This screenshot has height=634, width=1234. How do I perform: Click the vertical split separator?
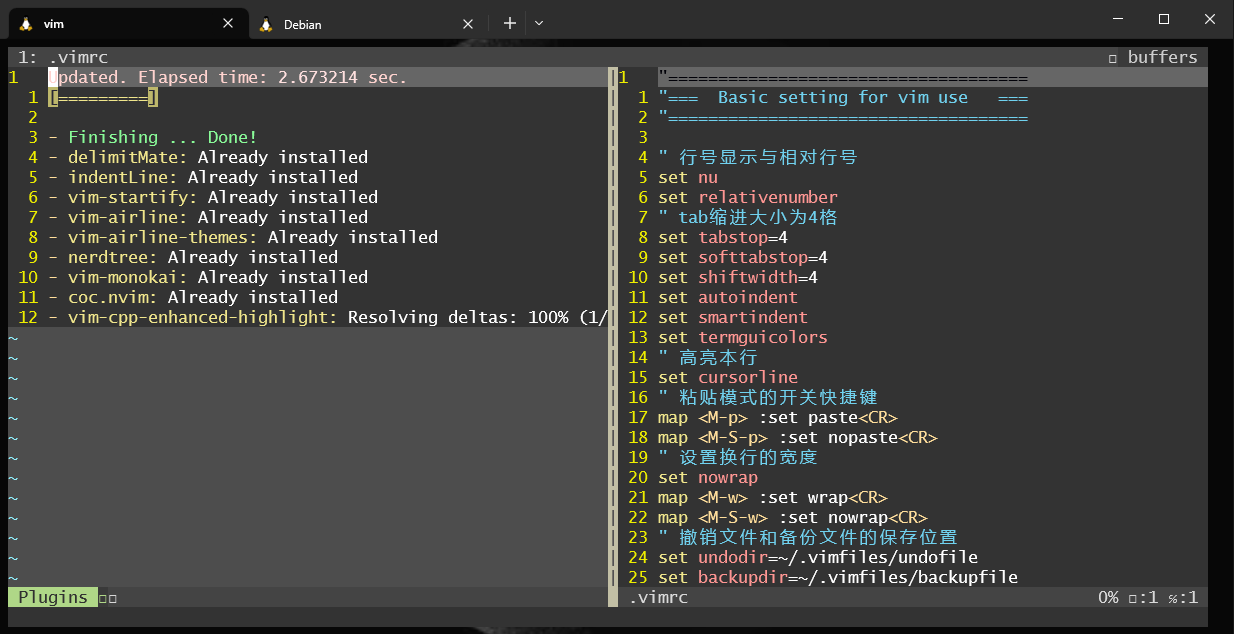click(612, 330)
